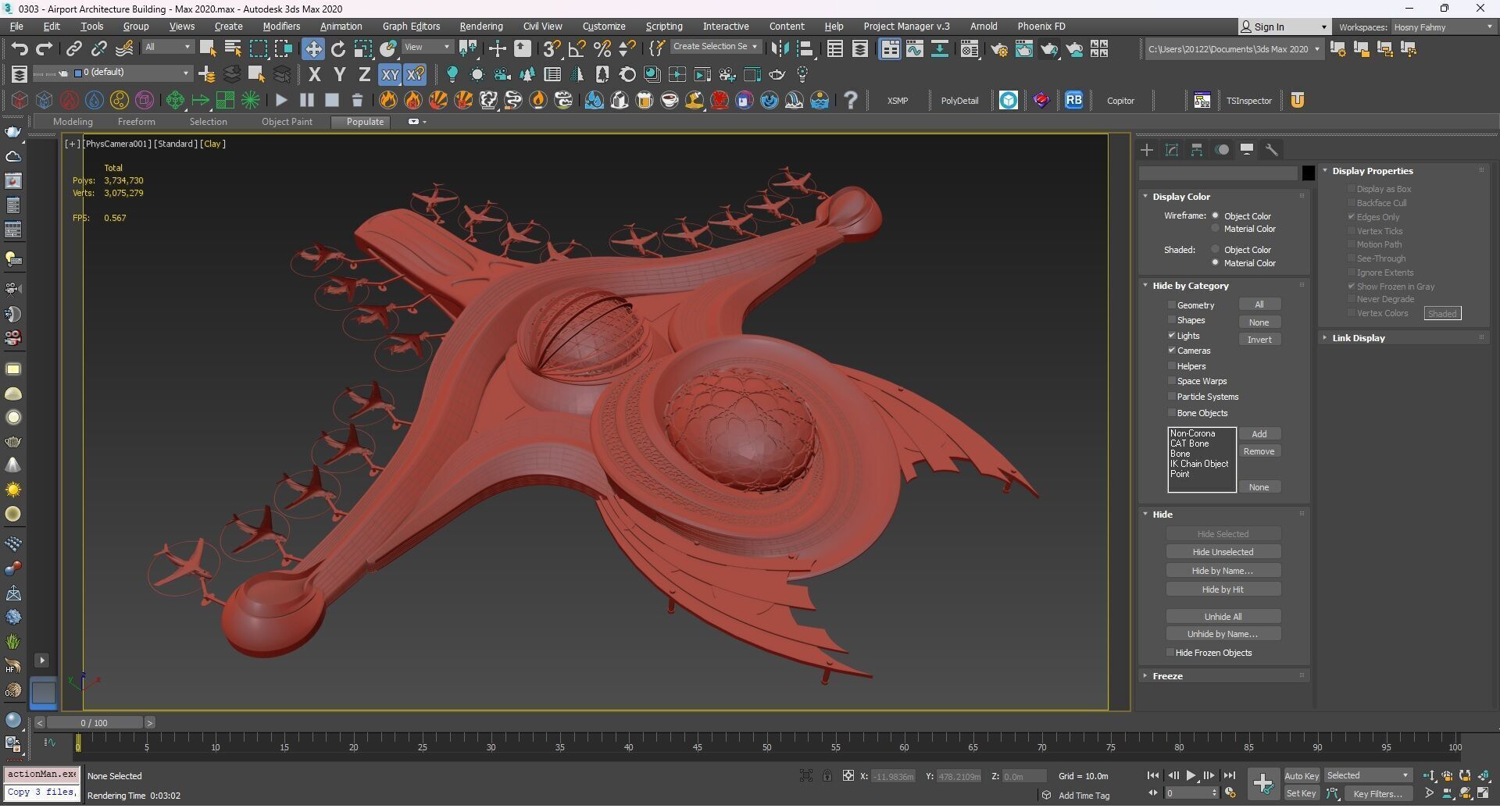This screenshot has width=1500, height=812.
Task: Select Shaded Object Color radio button
Action: tap(1215, 250)
